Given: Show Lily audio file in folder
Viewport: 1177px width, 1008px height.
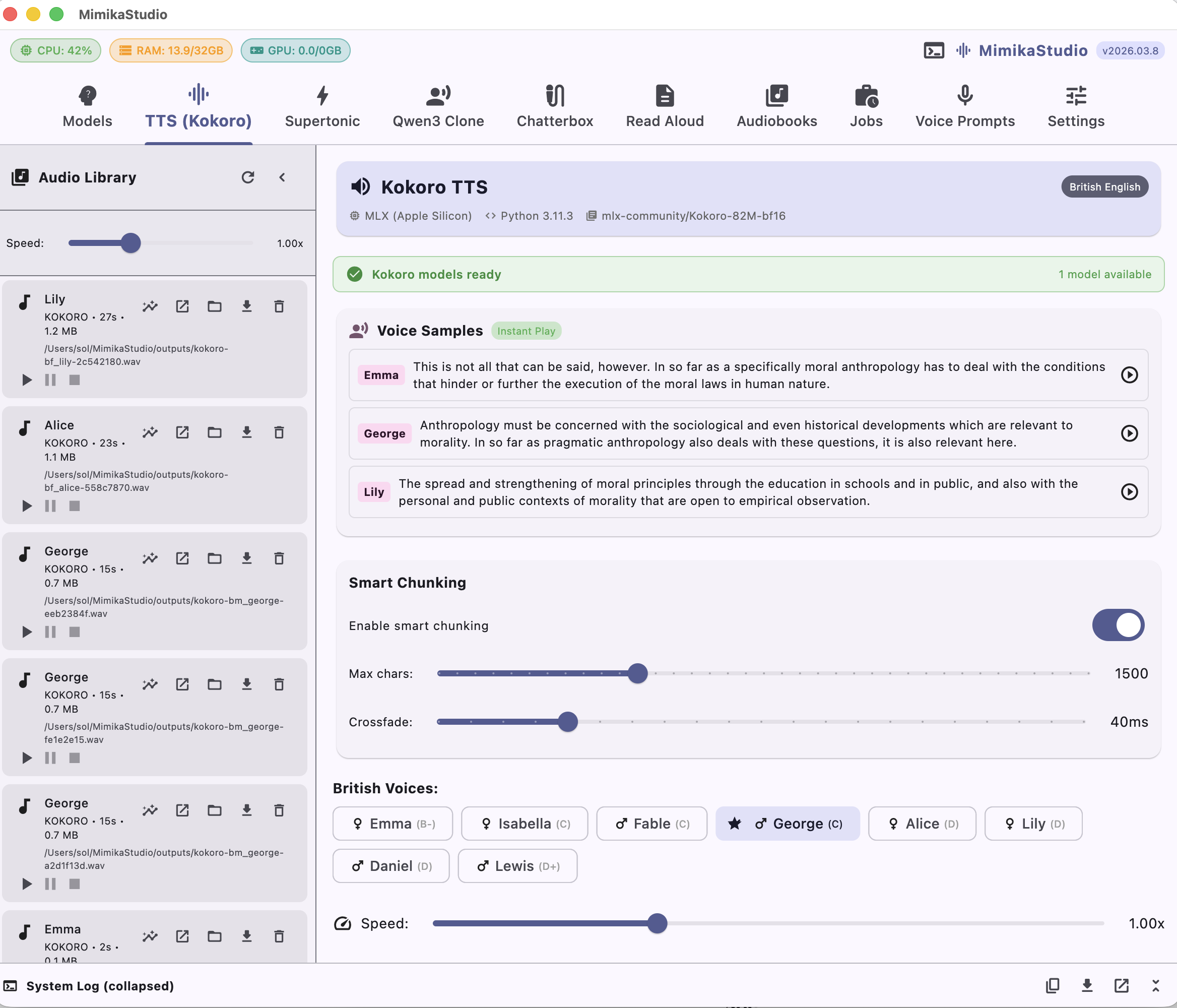Looking at the screenshot, I should click(x=214, y=307).
